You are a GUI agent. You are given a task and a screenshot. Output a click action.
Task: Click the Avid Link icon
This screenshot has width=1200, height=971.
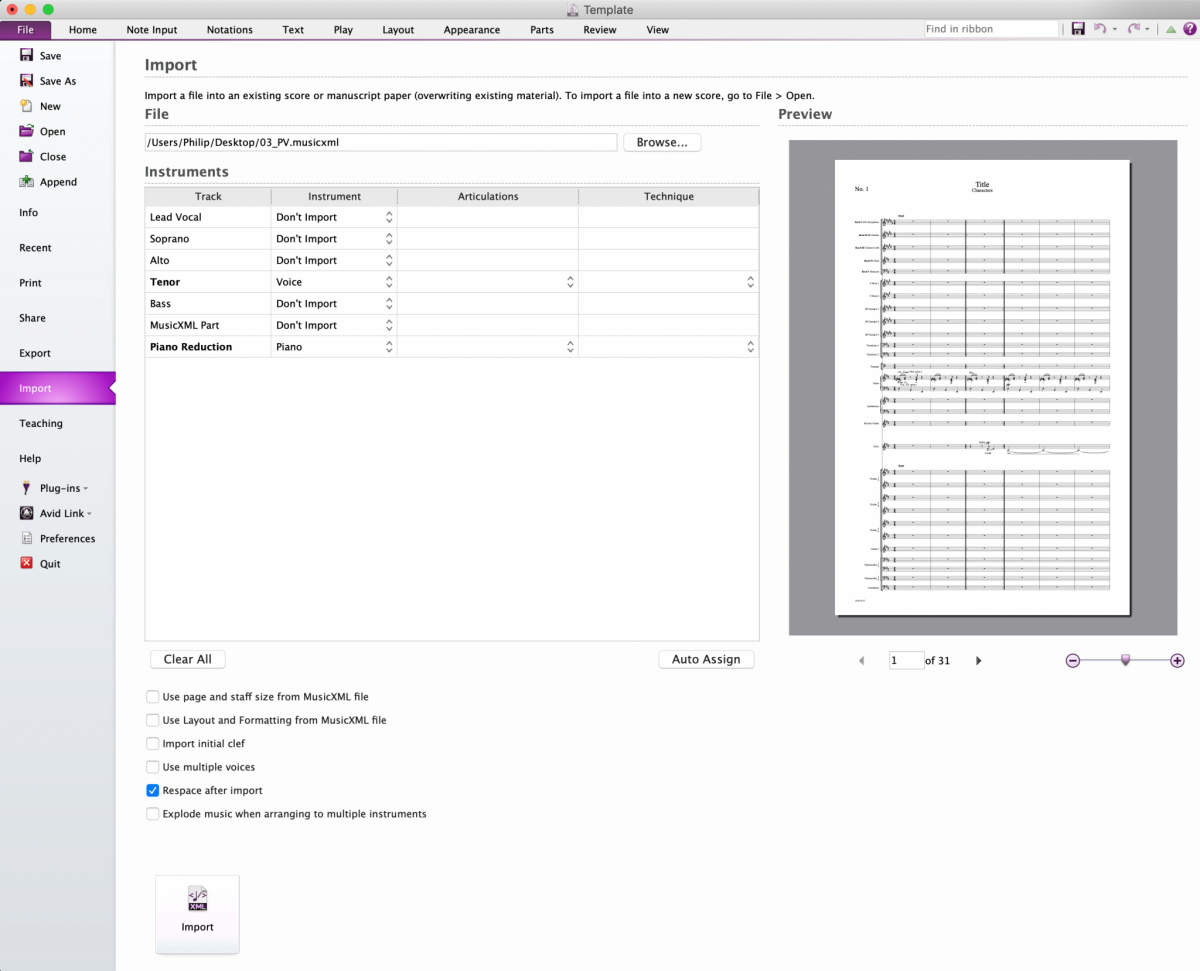27,513
